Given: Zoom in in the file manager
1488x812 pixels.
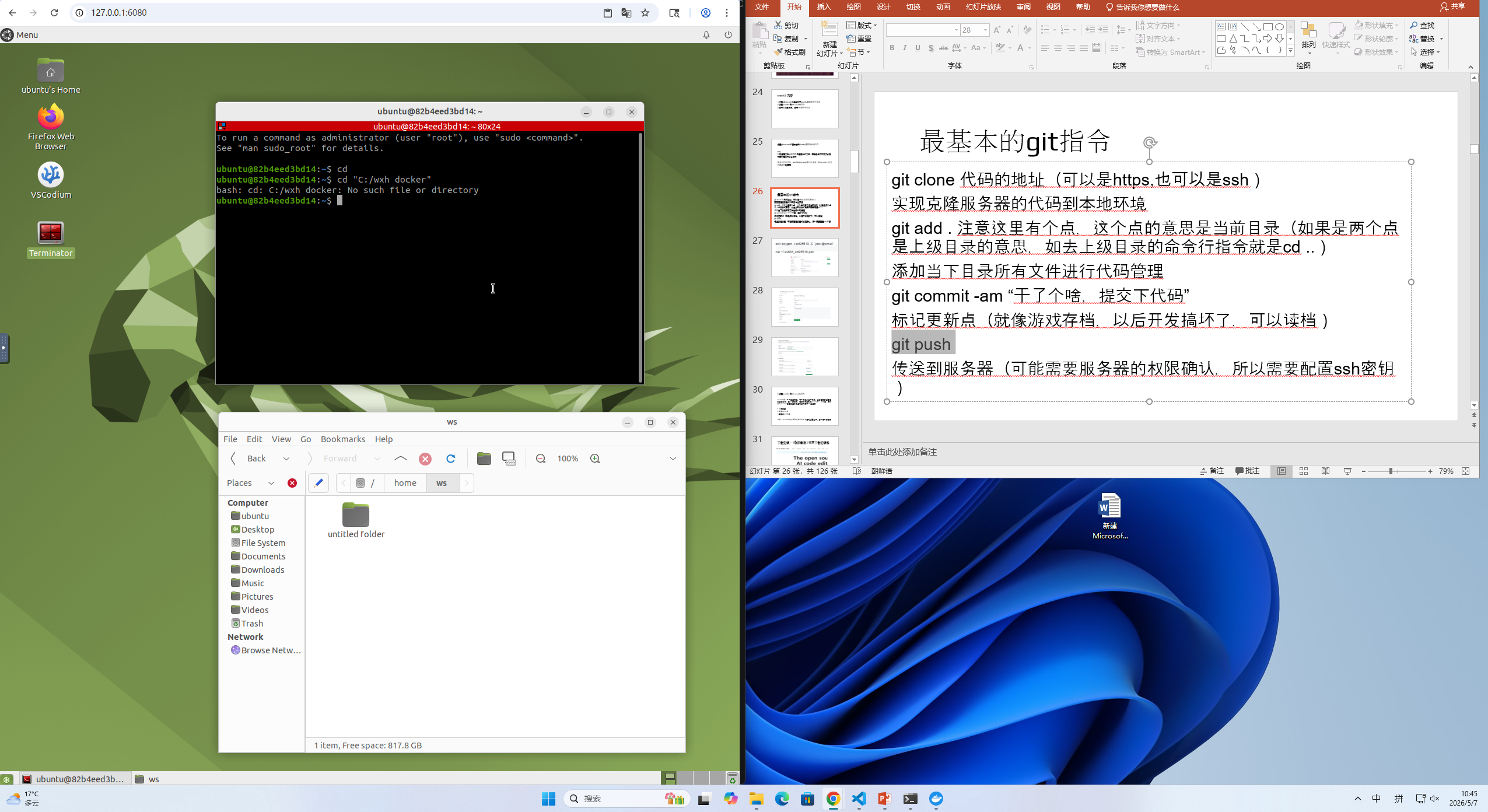Looking at the screenshot, I should [595, 459].
